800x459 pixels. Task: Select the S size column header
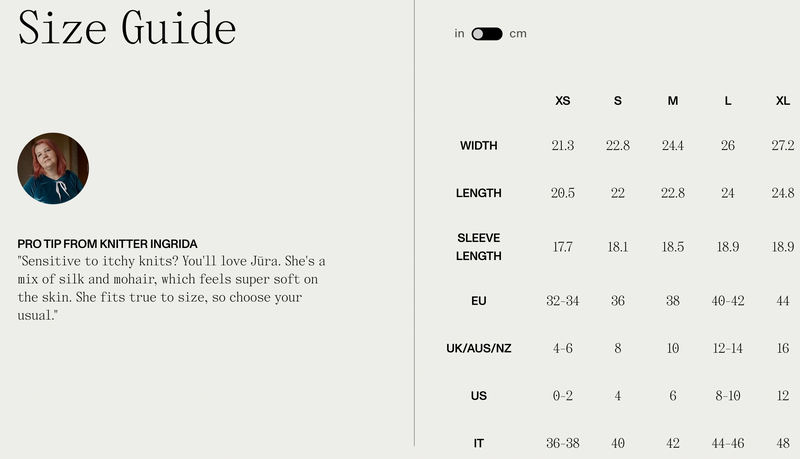tap(618, 101)
